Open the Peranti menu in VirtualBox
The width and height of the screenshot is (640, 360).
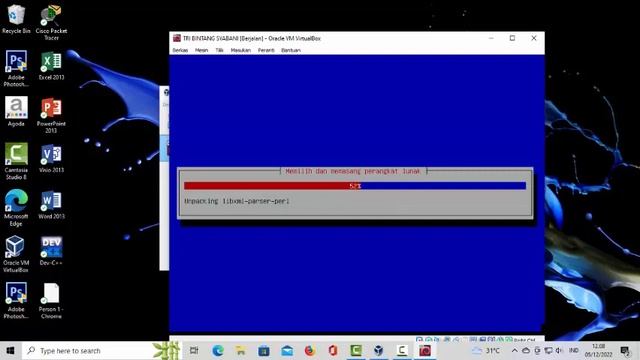[x=266, y=50]
